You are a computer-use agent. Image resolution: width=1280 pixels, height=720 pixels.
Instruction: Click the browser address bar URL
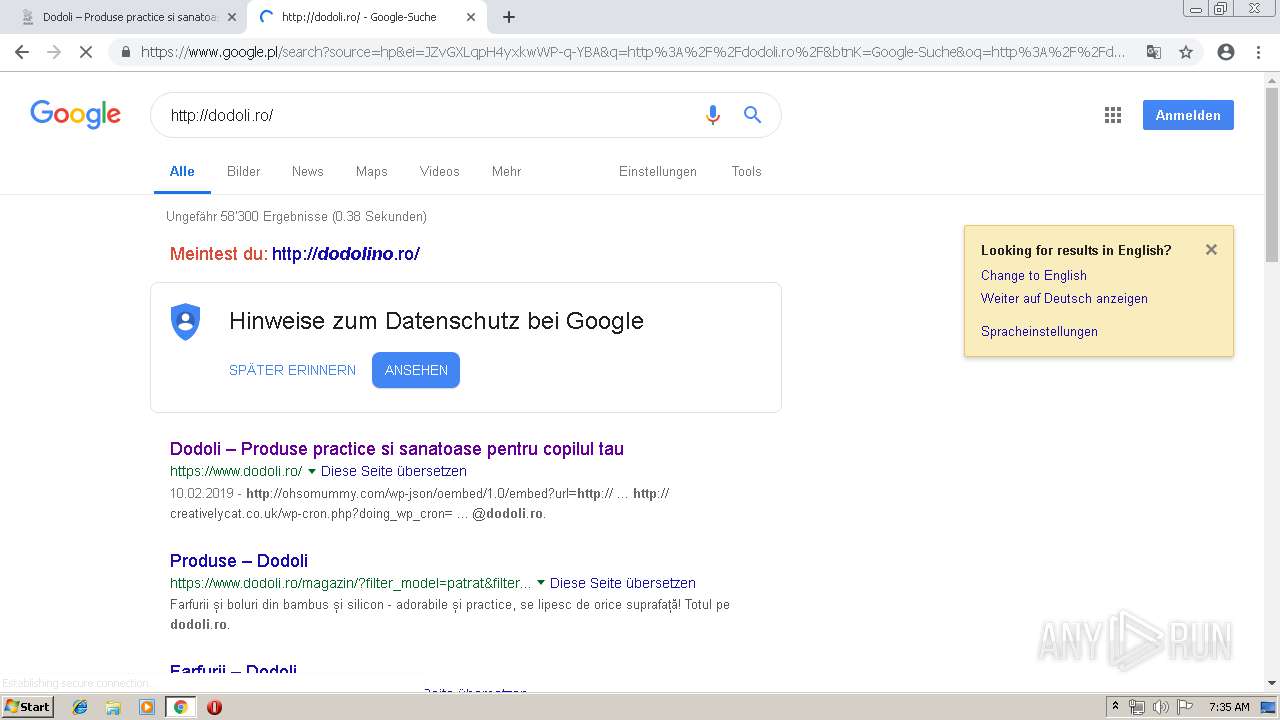coord(633,52)
